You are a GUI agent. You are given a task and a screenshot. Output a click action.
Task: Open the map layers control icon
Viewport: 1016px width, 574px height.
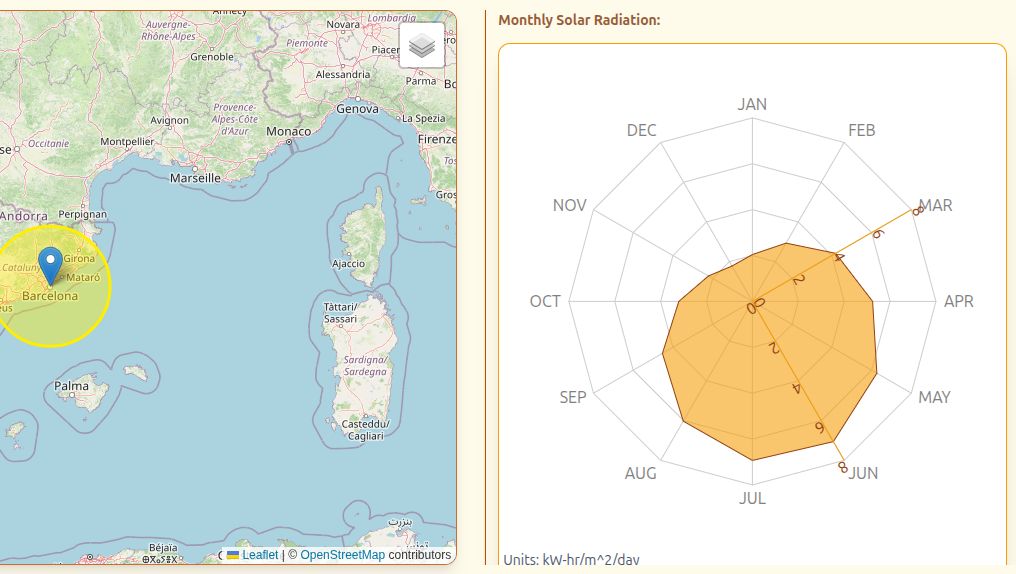[x=422, y=45]
